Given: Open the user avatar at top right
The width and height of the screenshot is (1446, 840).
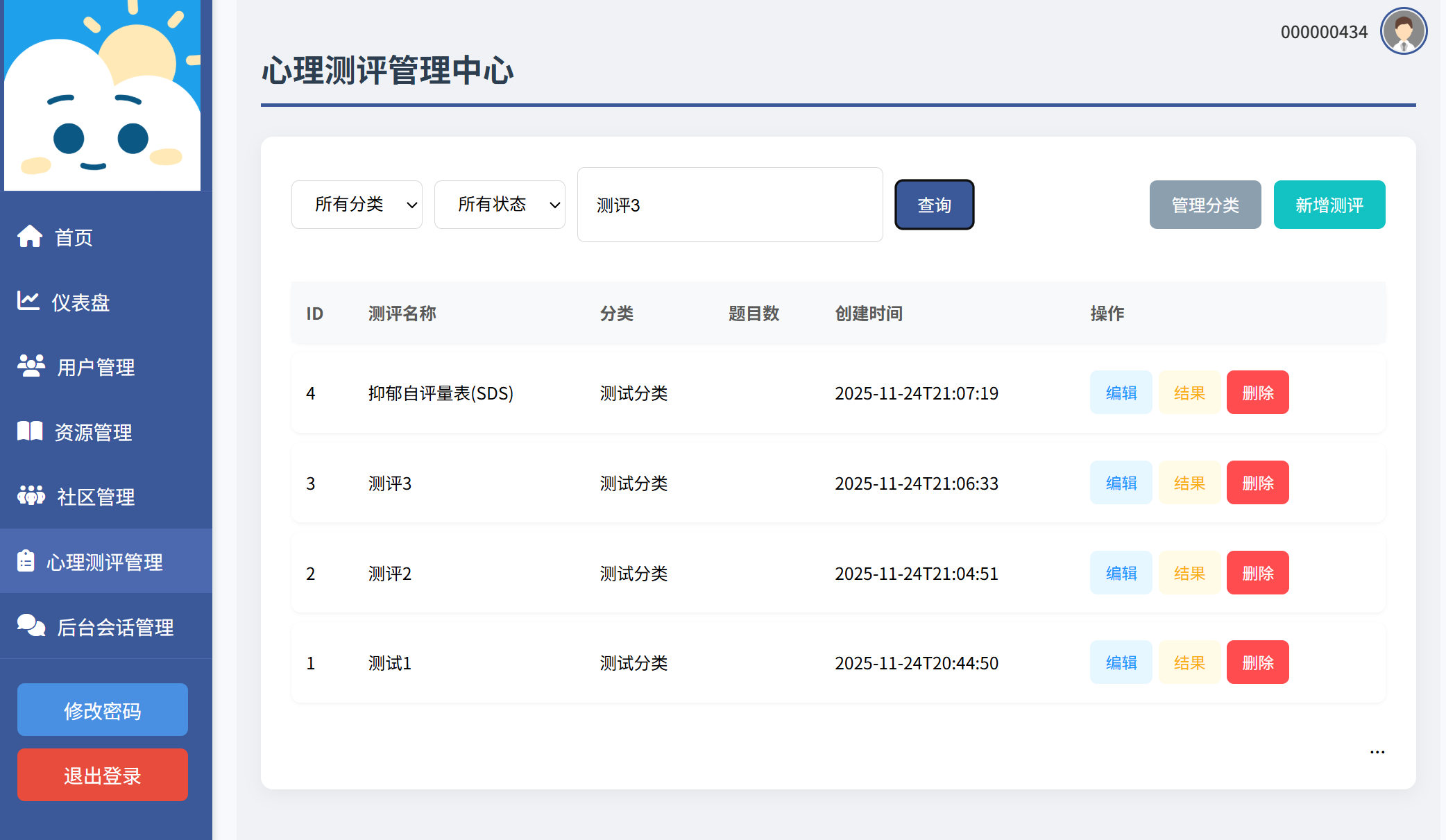Looking at the screenshot, I should tap(1403, 31).
